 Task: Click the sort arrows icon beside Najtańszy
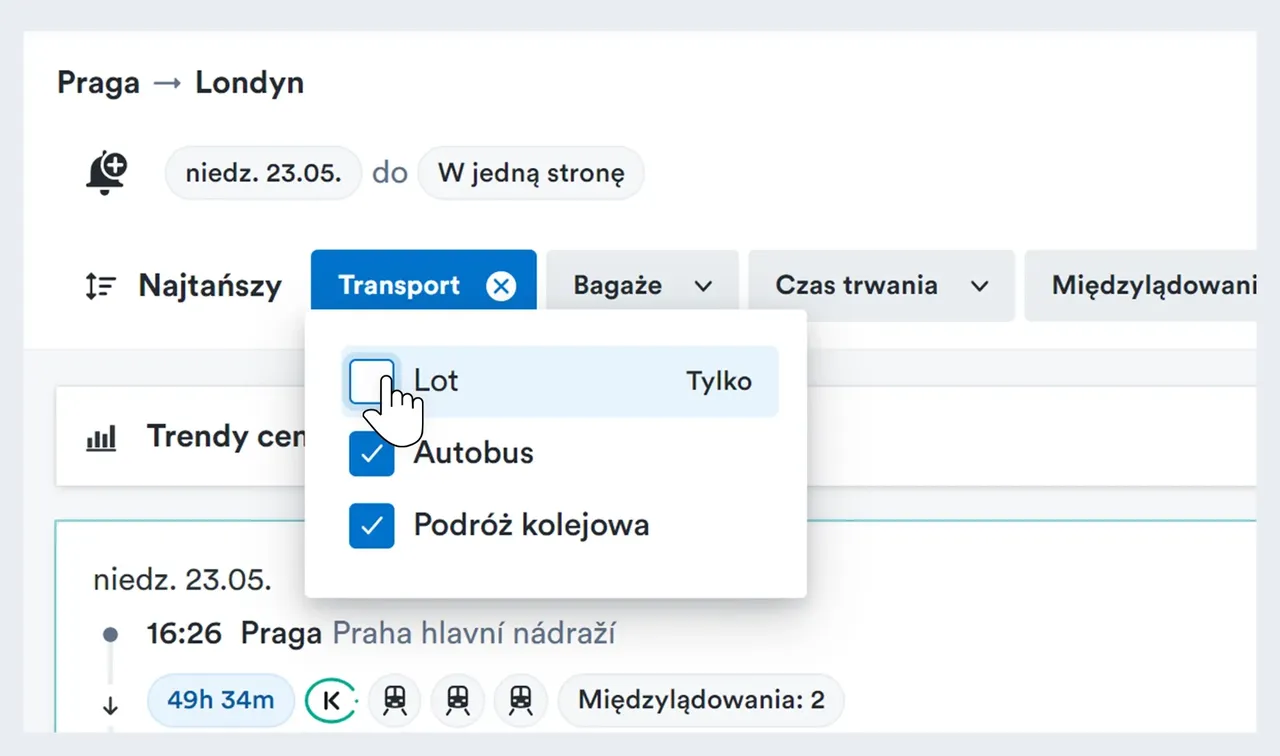coord(101,286)
